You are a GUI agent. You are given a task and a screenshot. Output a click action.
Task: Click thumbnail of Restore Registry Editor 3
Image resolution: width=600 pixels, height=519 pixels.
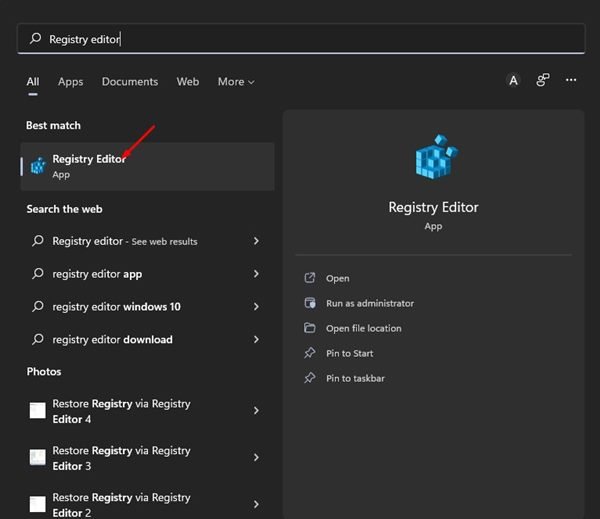pyautogui.click(x=38, y=457)
